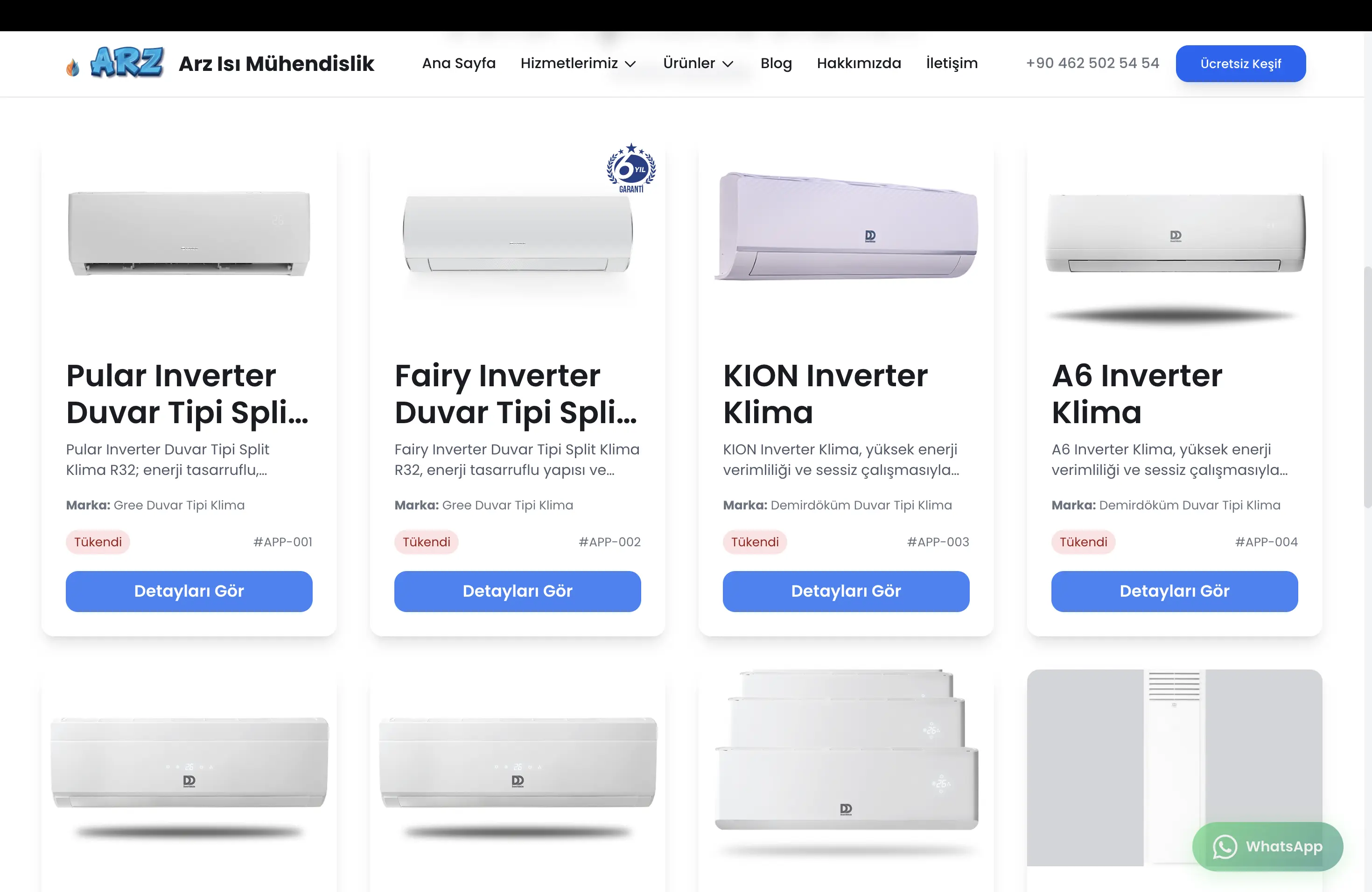Click the page vertical scrollbar
Screen dimensions: 1372x892
(x=1367, y=386)
